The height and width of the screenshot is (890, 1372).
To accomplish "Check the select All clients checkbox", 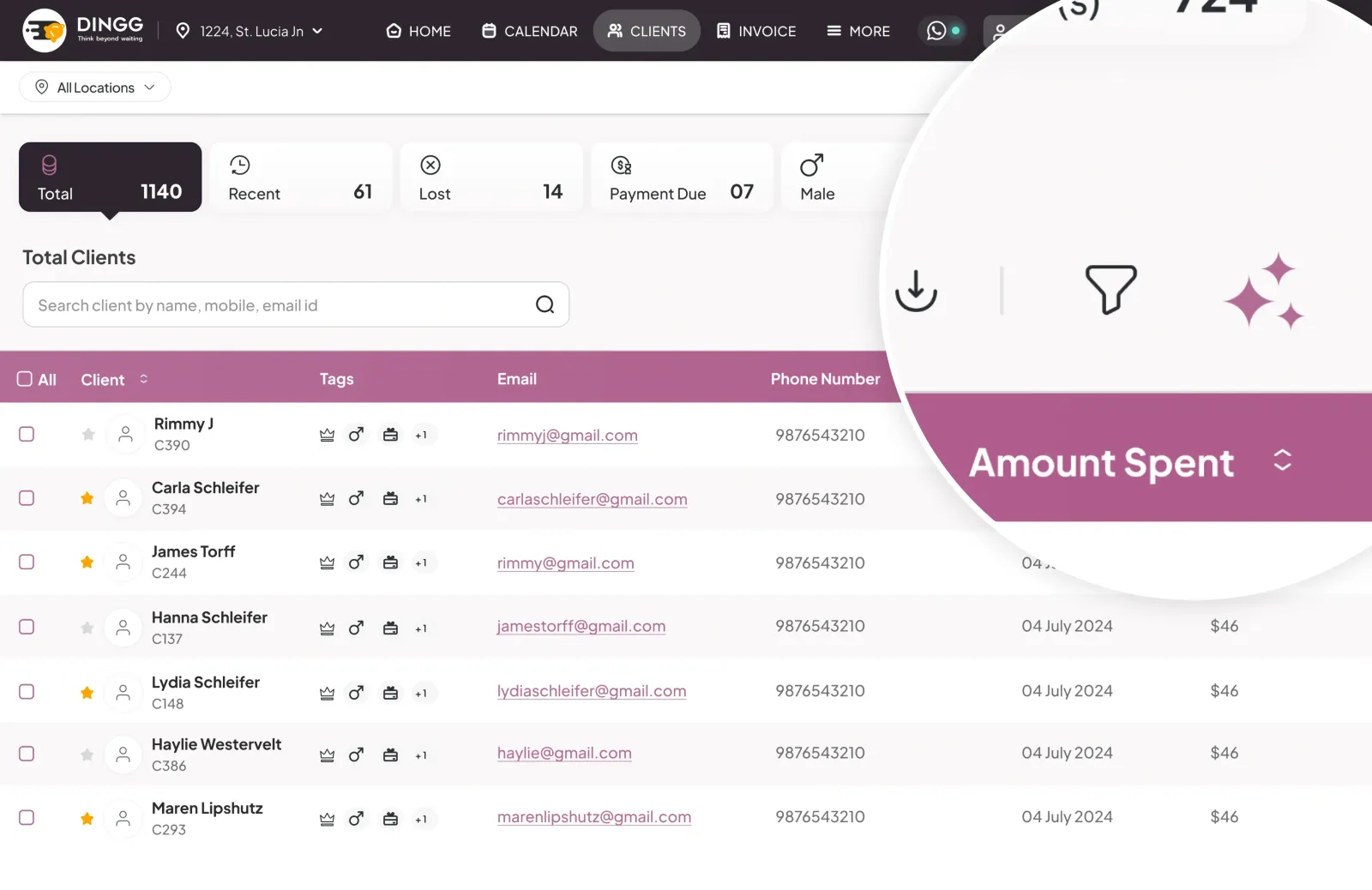I will [x=25, y=379].
